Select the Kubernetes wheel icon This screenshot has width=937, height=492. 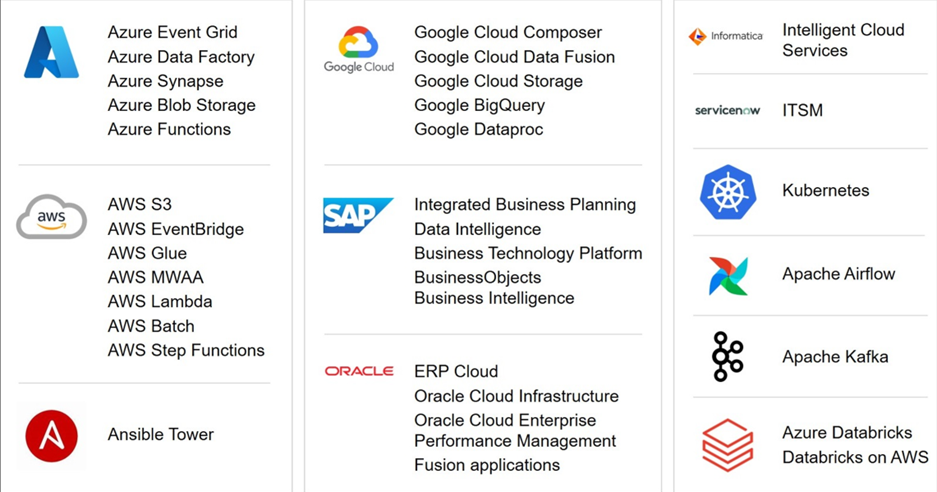(728, 192)
